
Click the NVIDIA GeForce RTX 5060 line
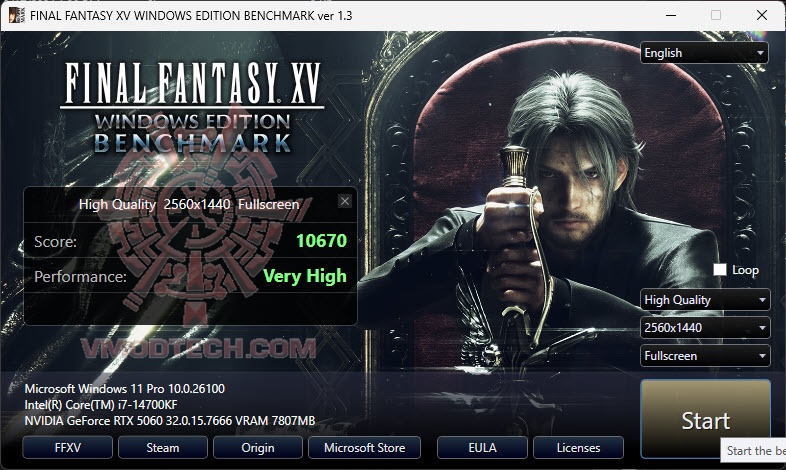pyautogui.click(x=170, y=420)
